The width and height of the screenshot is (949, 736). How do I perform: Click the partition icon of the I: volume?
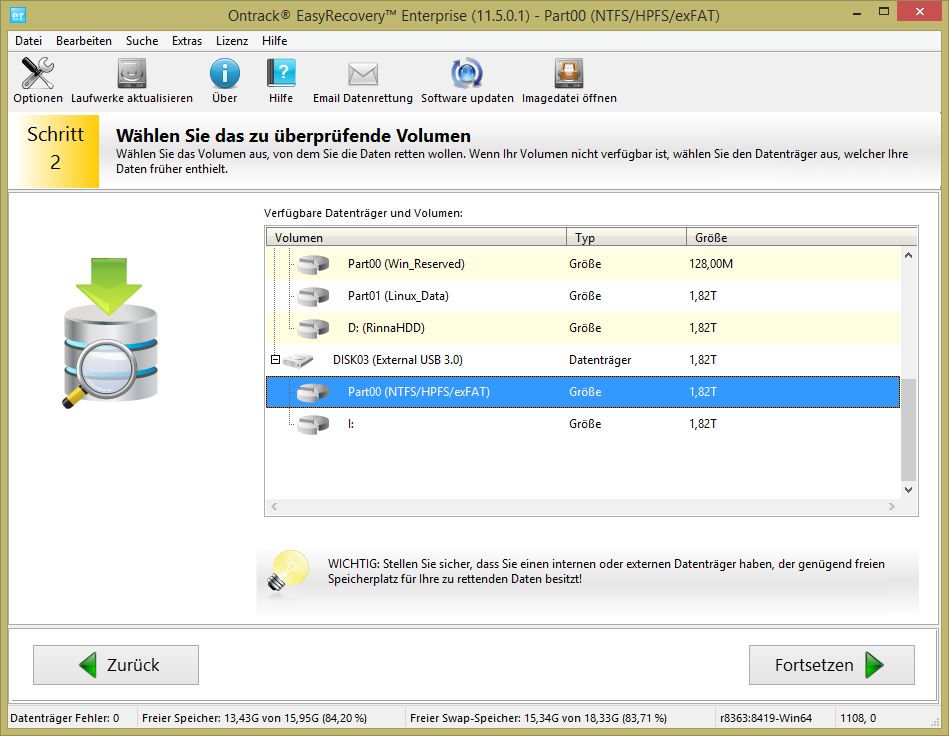(313, 424)
